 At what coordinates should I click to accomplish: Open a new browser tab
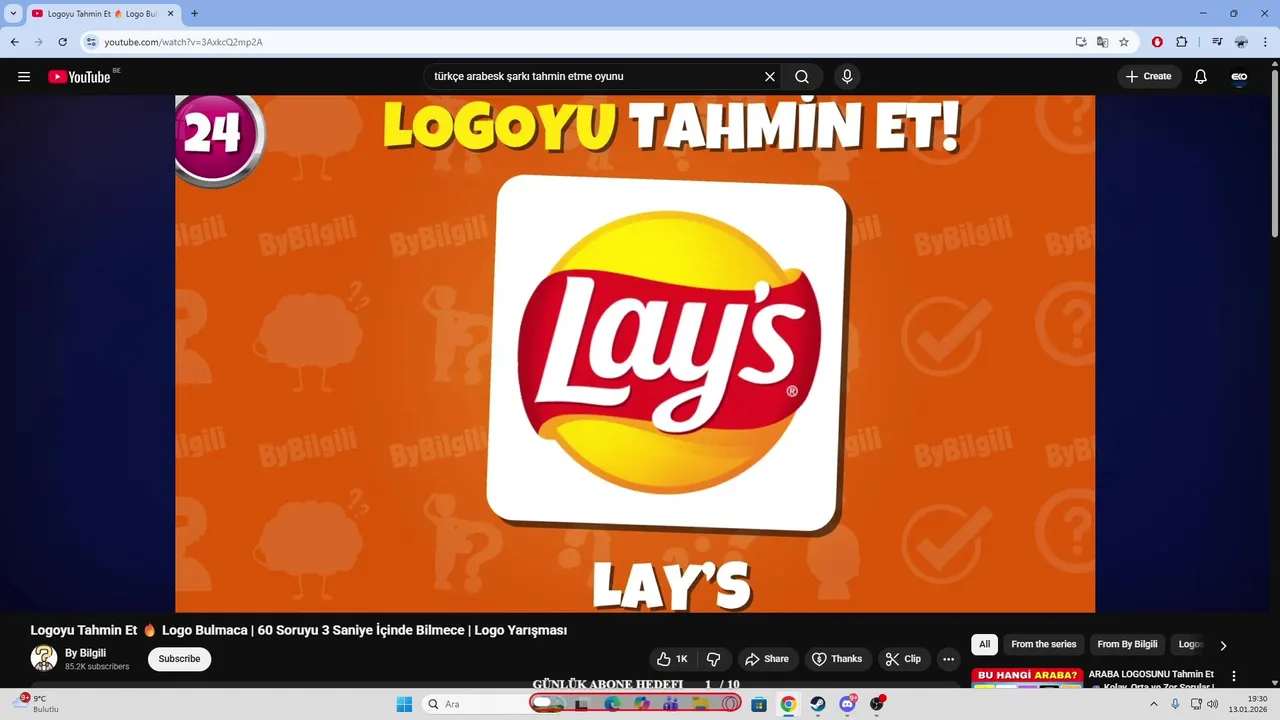point(194,14)
